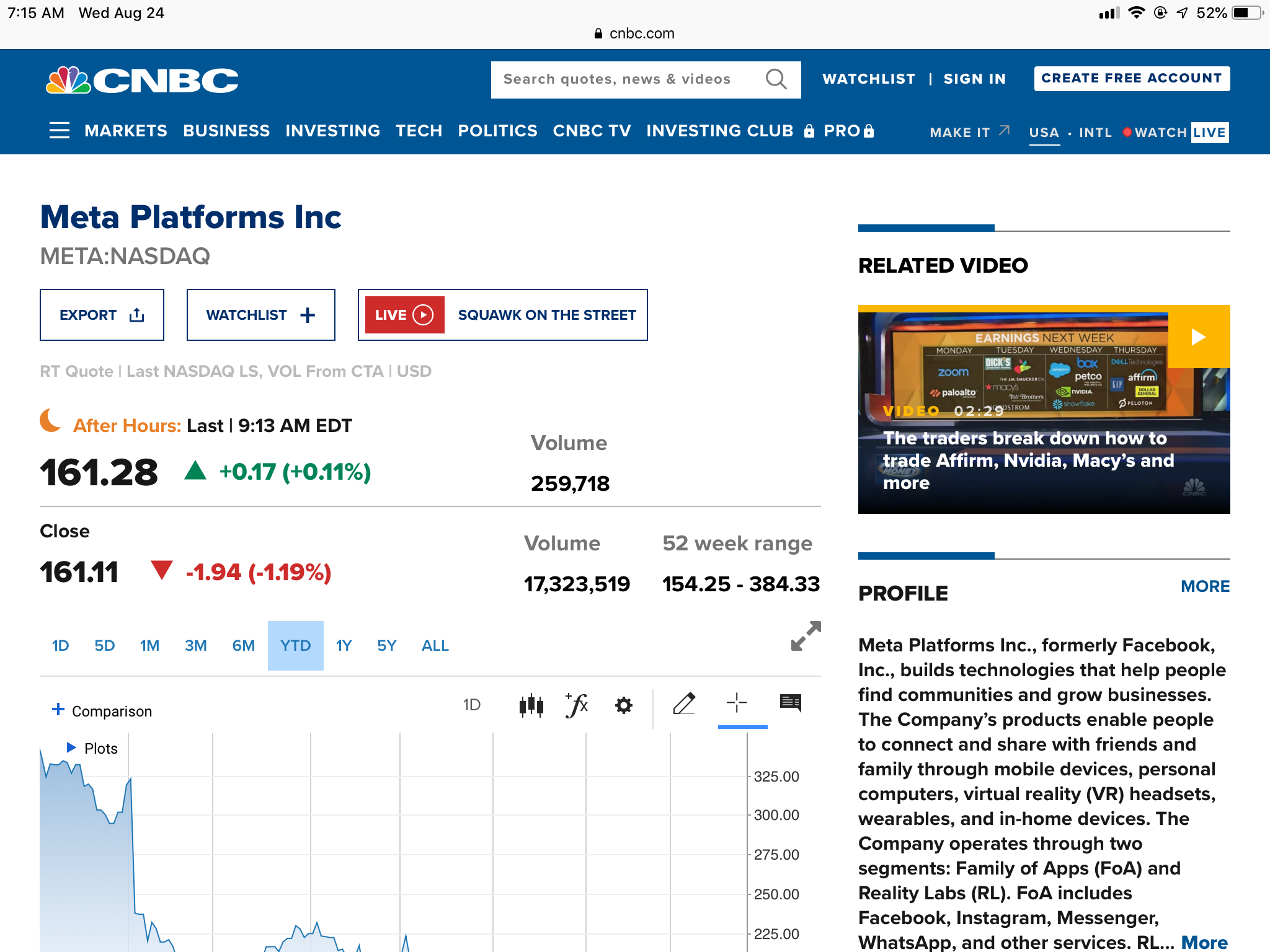Screen dimensions: 1270x952
Task: Click the Investing Club lock icon
Action: pyautogui.click(x=809, y=130)
